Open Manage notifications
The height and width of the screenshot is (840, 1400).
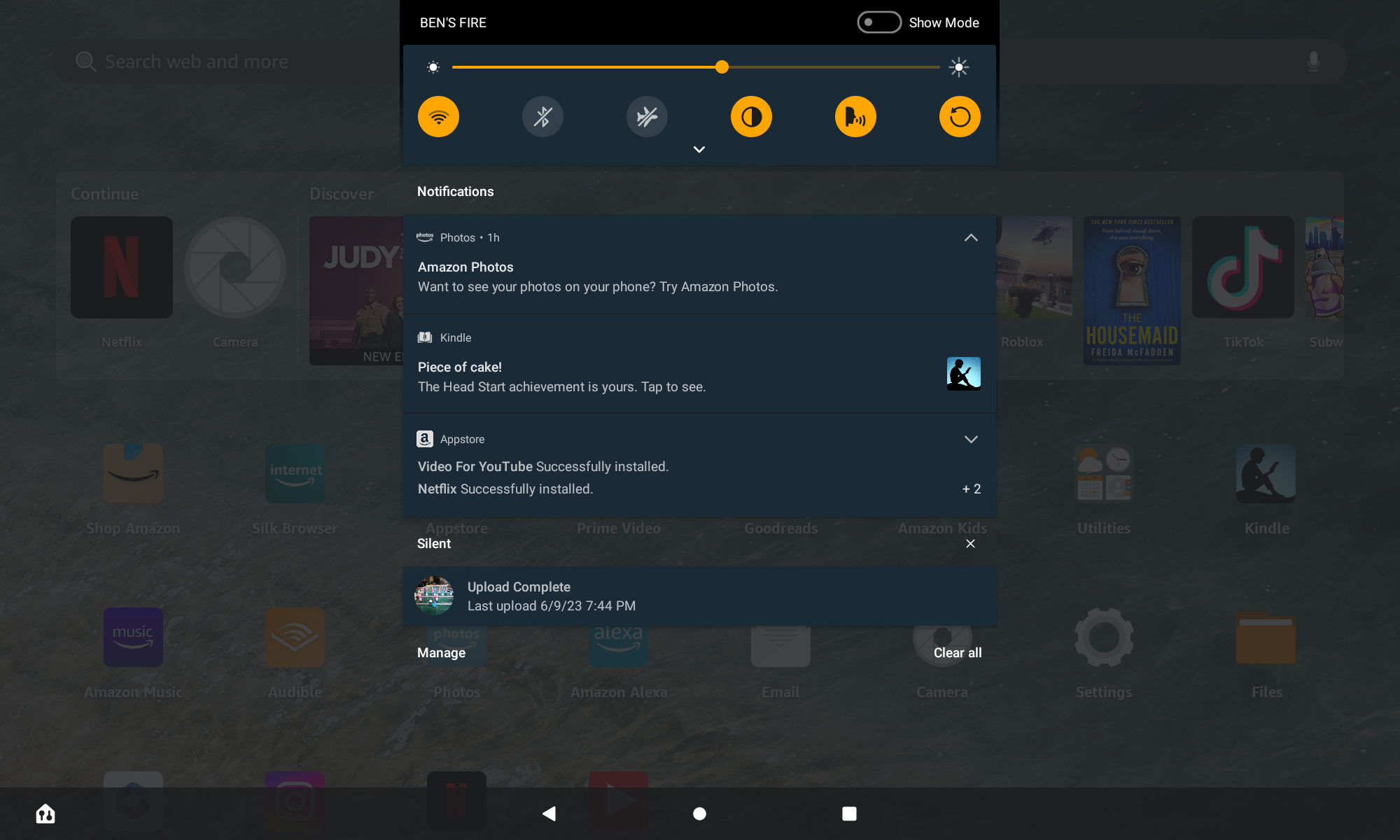(441, 652)
